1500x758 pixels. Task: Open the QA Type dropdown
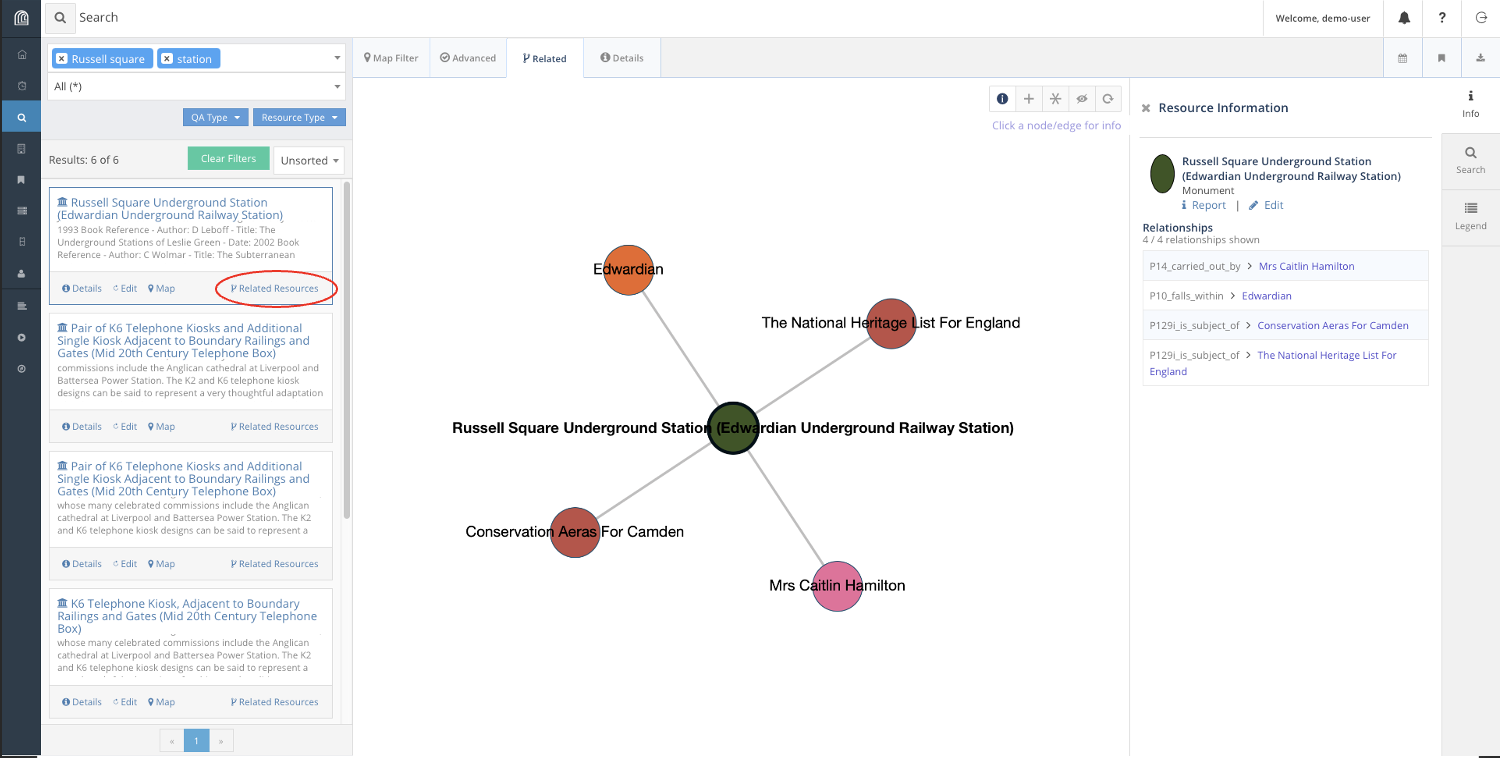coord(215,117)
